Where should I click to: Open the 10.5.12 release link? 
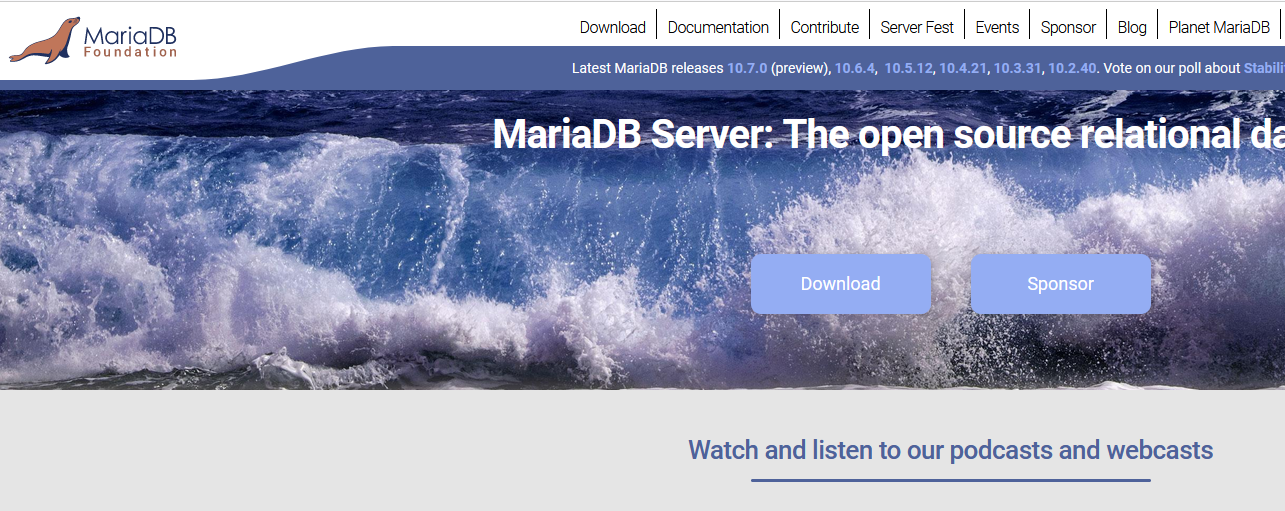(908, 68)
